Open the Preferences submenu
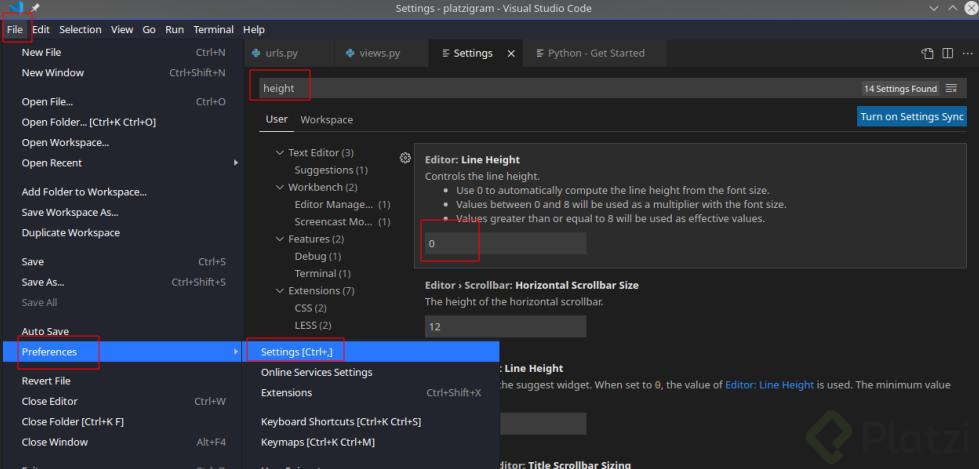This screenshot has width=979, height=469. pos(123,352)
